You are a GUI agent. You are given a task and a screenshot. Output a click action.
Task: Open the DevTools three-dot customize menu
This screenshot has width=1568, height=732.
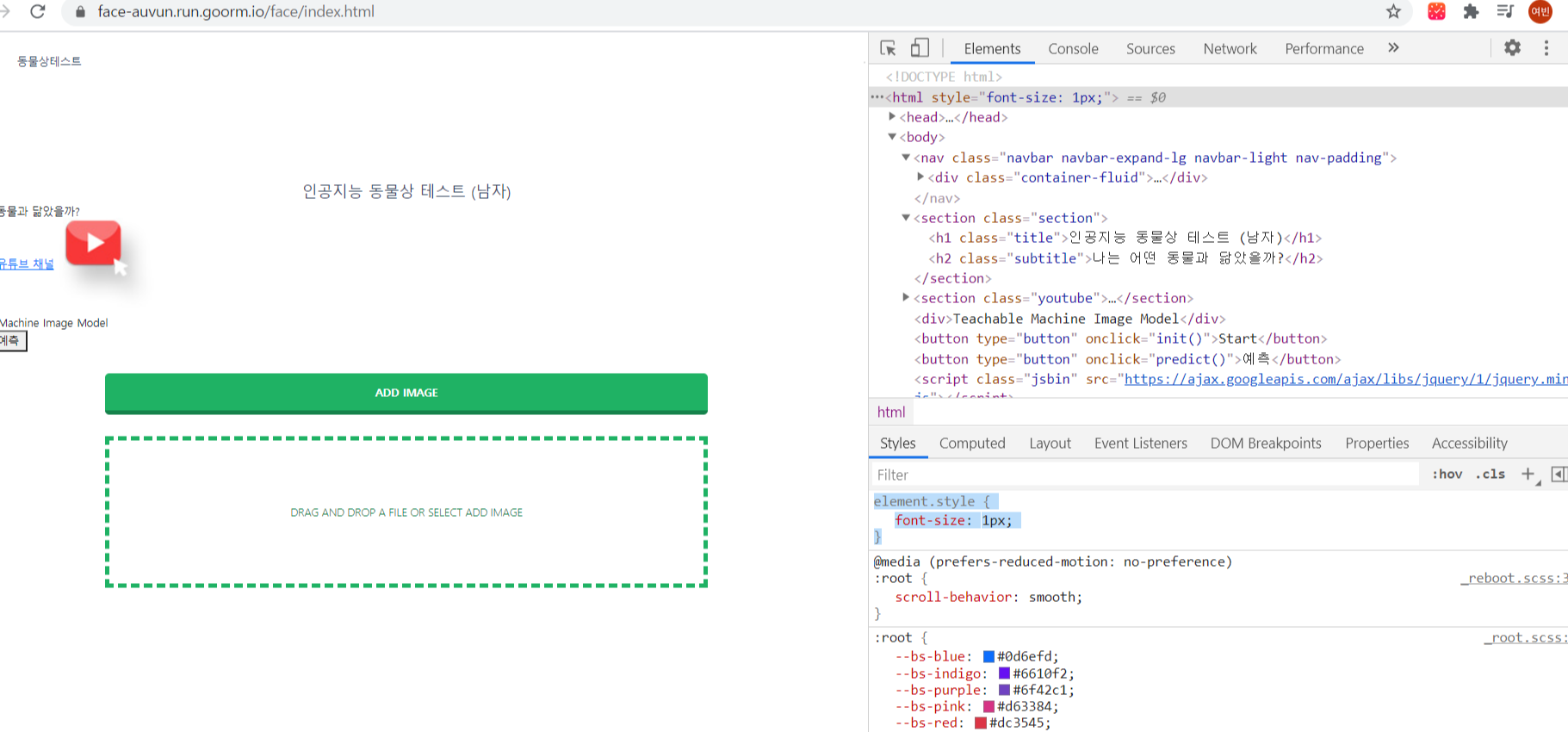pos(1546,48)
